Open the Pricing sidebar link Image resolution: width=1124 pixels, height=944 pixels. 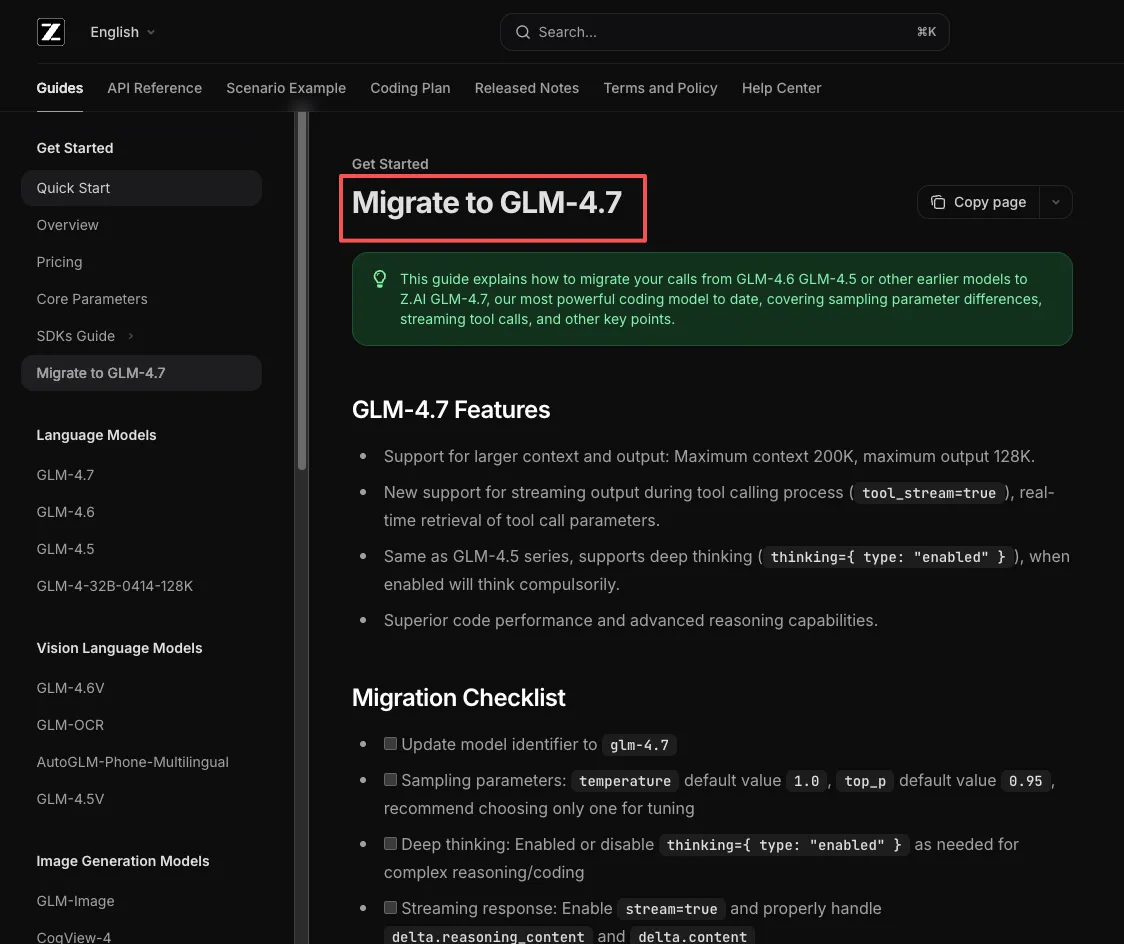point(59,262)
